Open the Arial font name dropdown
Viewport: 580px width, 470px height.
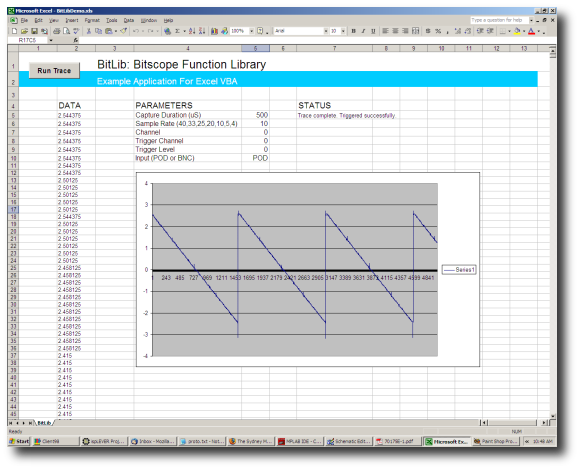click(326, 31)
